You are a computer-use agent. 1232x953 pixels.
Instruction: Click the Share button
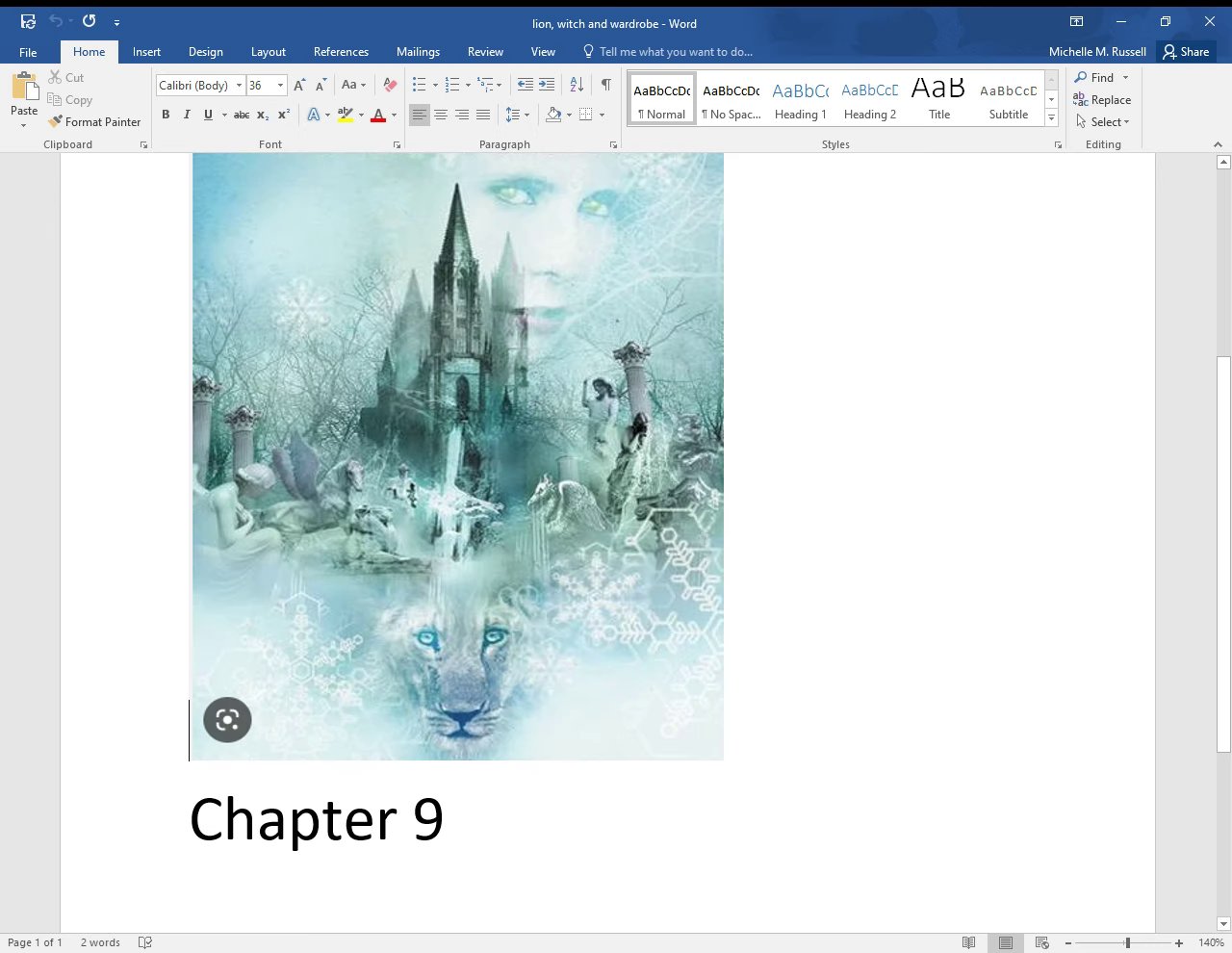pyautogui.click(x=1186, y=52)
